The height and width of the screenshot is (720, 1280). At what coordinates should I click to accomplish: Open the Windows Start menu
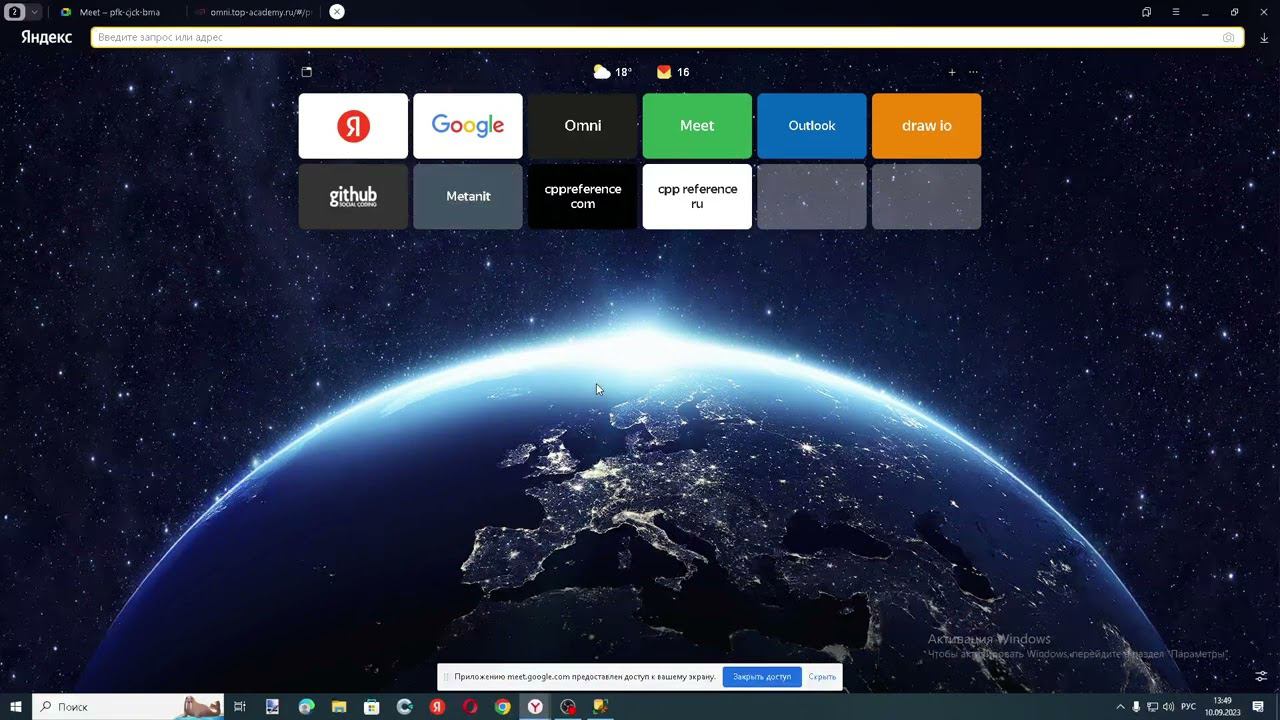coord(16,707)
